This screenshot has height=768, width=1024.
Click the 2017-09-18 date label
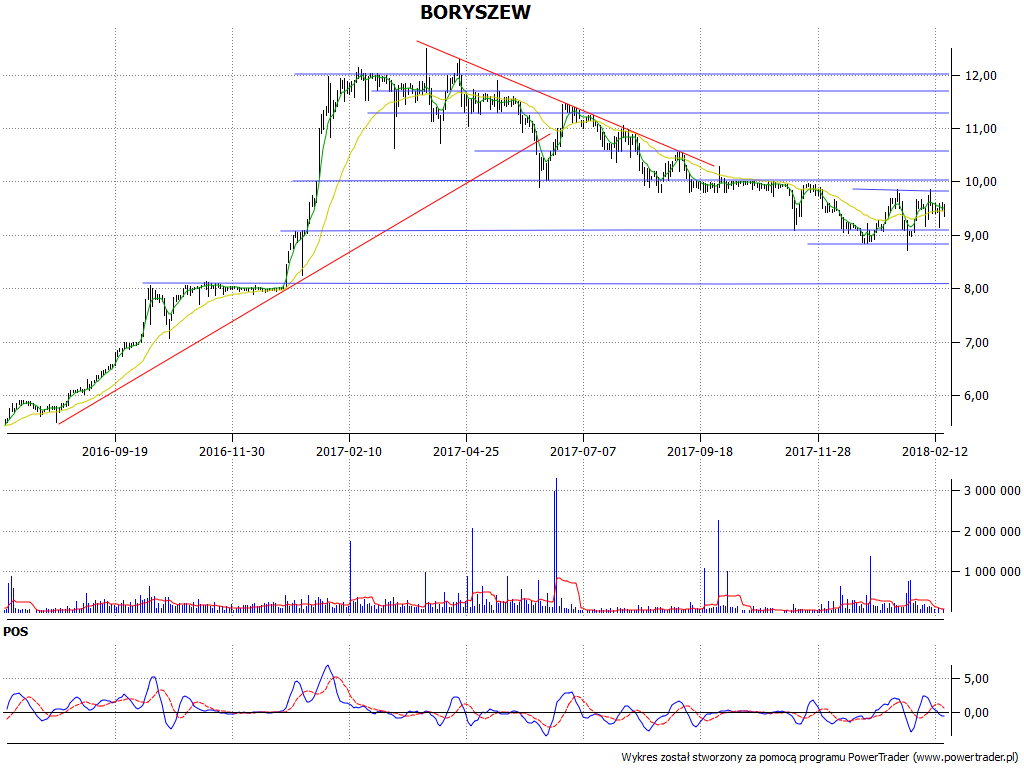(699, 451)
